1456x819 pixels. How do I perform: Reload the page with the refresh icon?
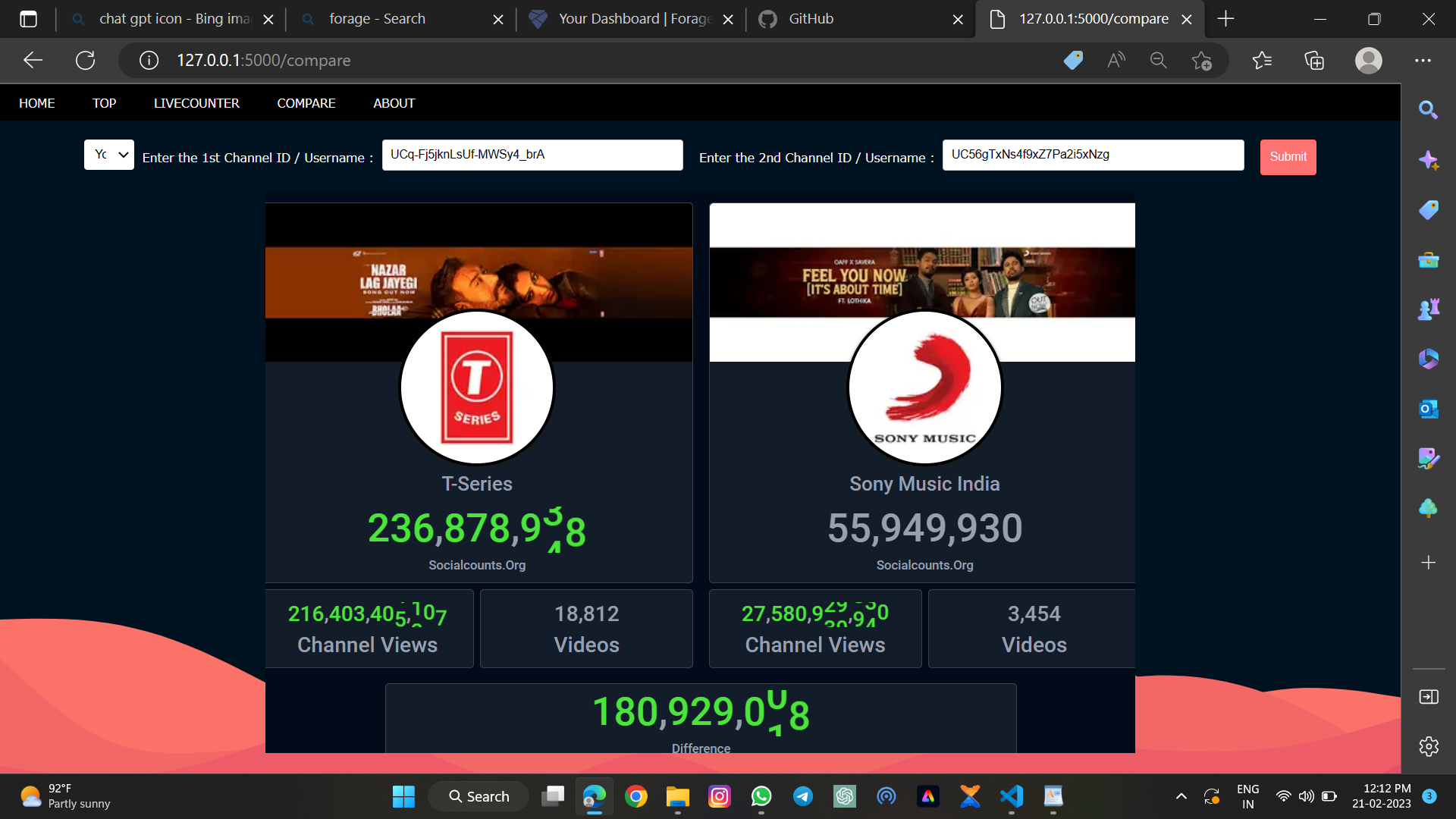pyautogui.click(x=85, y=60)
